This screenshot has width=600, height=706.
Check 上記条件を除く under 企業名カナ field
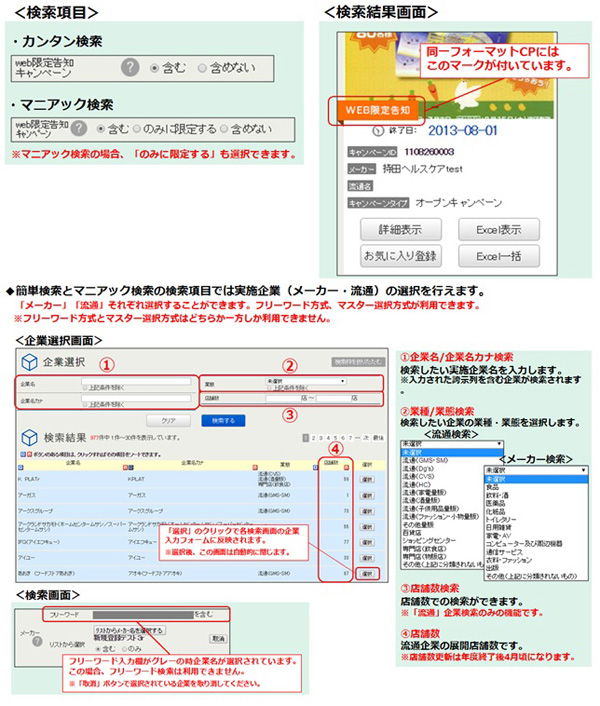(x=85, y=404)
